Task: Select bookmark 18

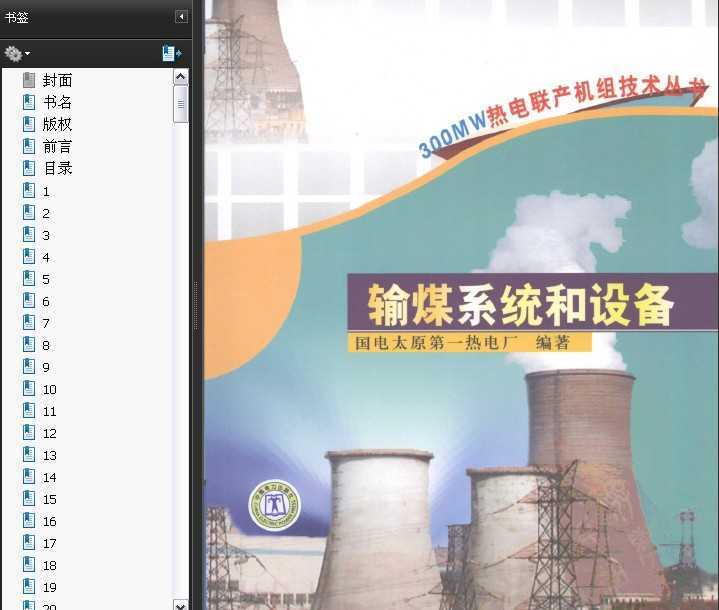Action: click(x=50, y=566)
